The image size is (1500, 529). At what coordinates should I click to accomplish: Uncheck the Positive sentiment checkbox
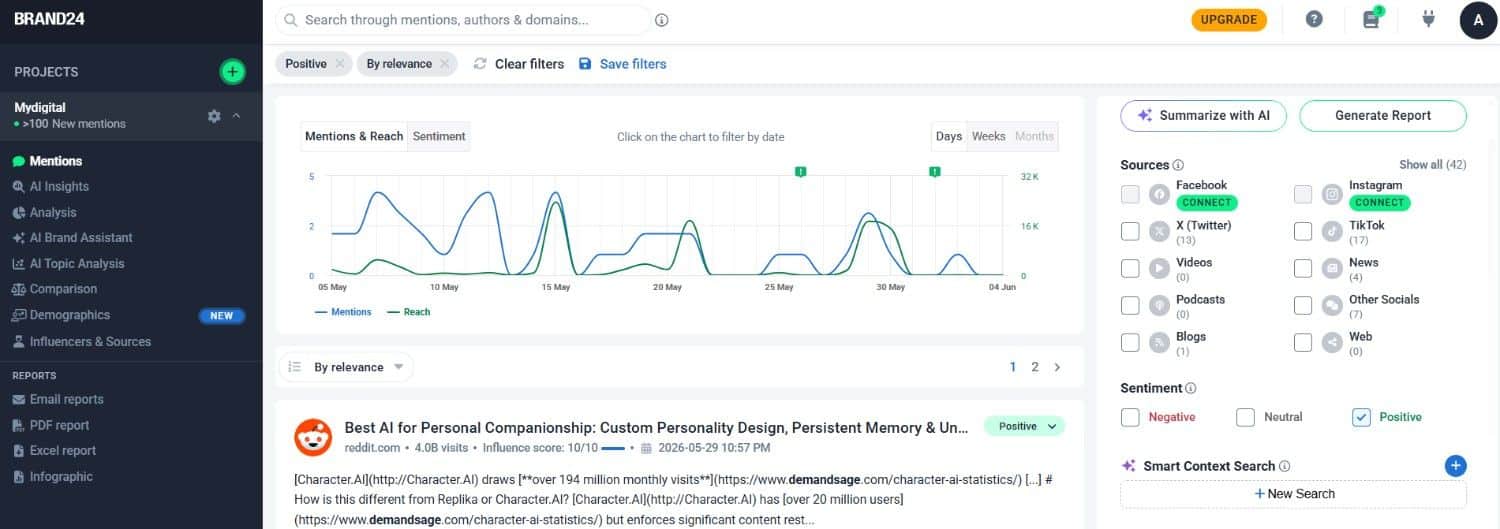[x=1361, y=417]
